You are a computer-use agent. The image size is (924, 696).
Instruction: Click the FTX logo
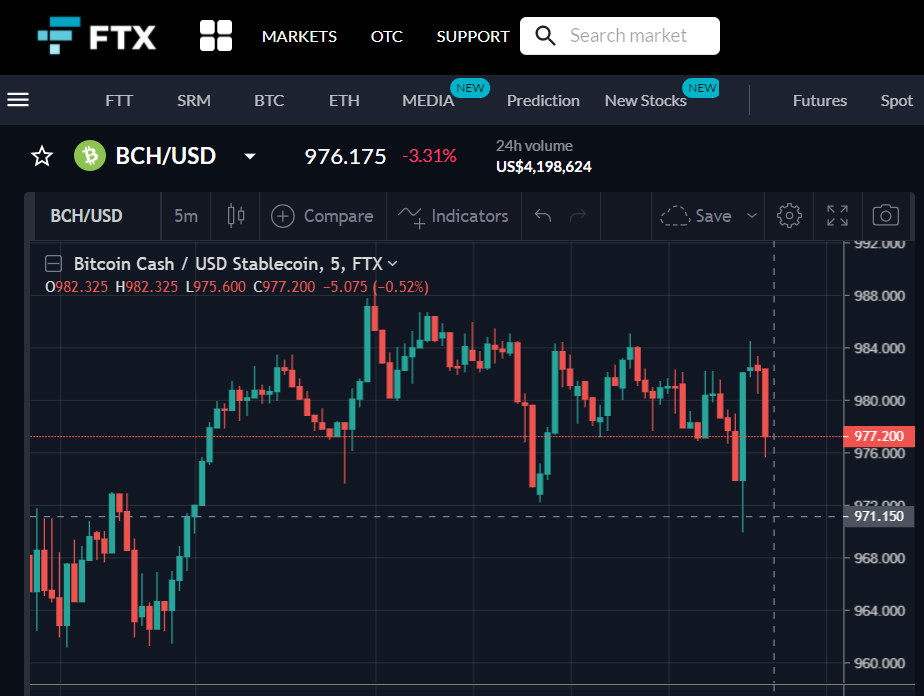[97, 36]
